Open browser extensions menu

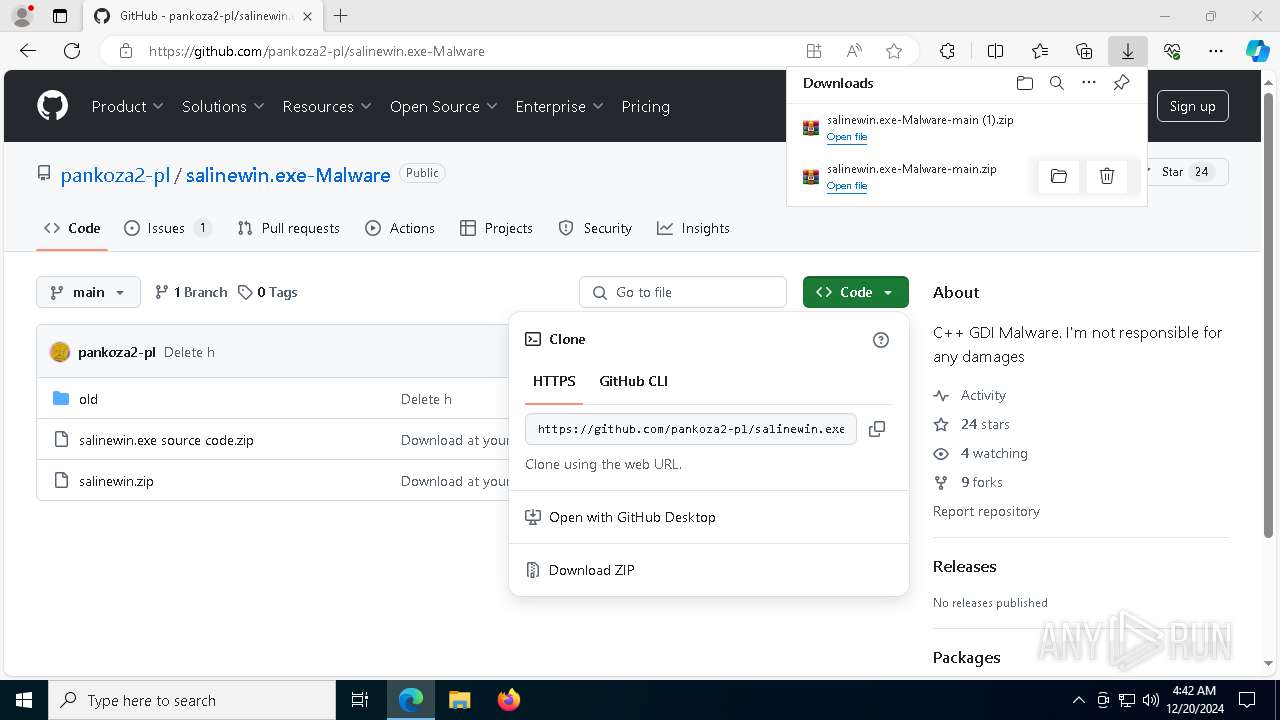coord(947,51)
